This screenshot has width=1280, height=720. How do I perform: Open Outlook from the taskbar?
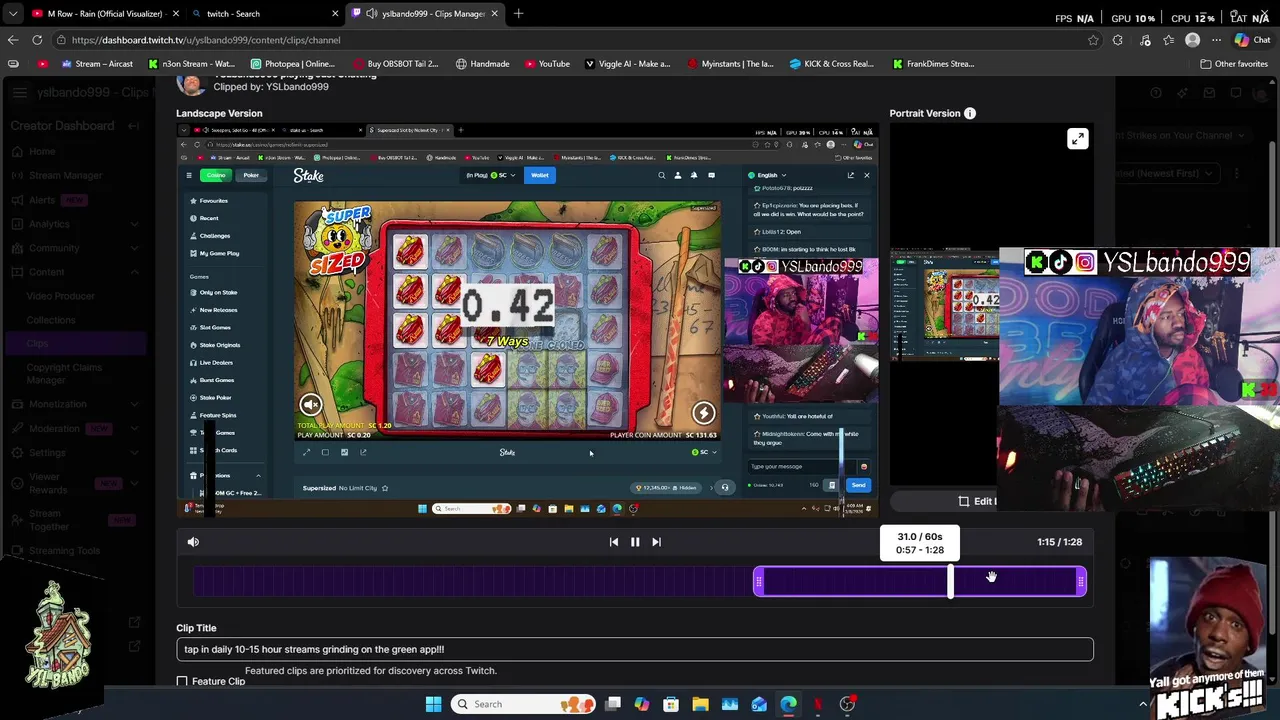point(759,704)
